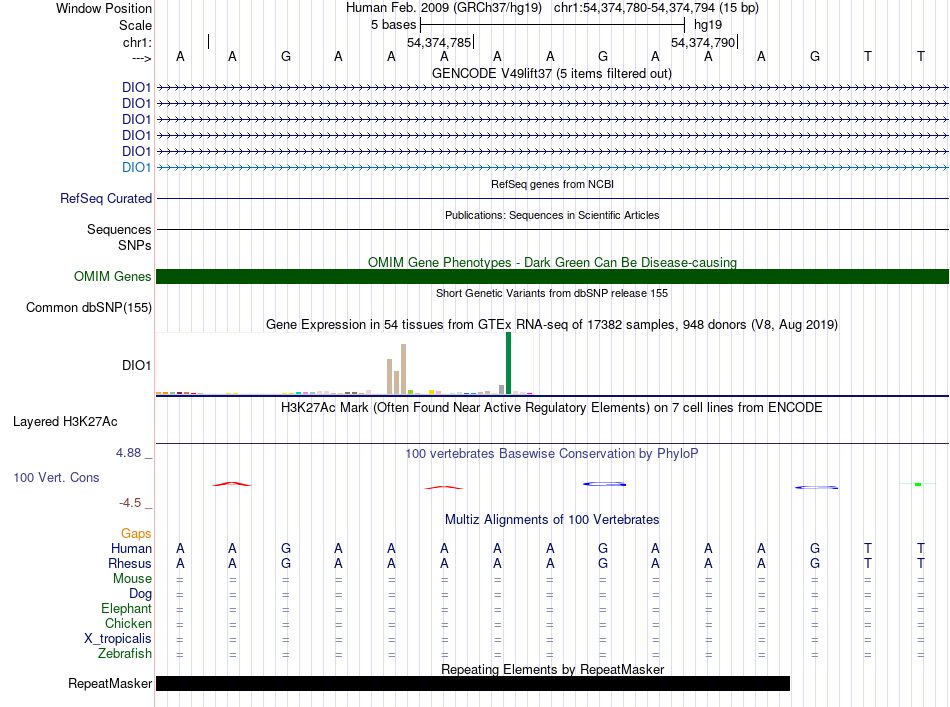The image size is (950, 707).
Task: Click the Multiz Alignments of 100 Vertebrates title
Action: [552, 519]
